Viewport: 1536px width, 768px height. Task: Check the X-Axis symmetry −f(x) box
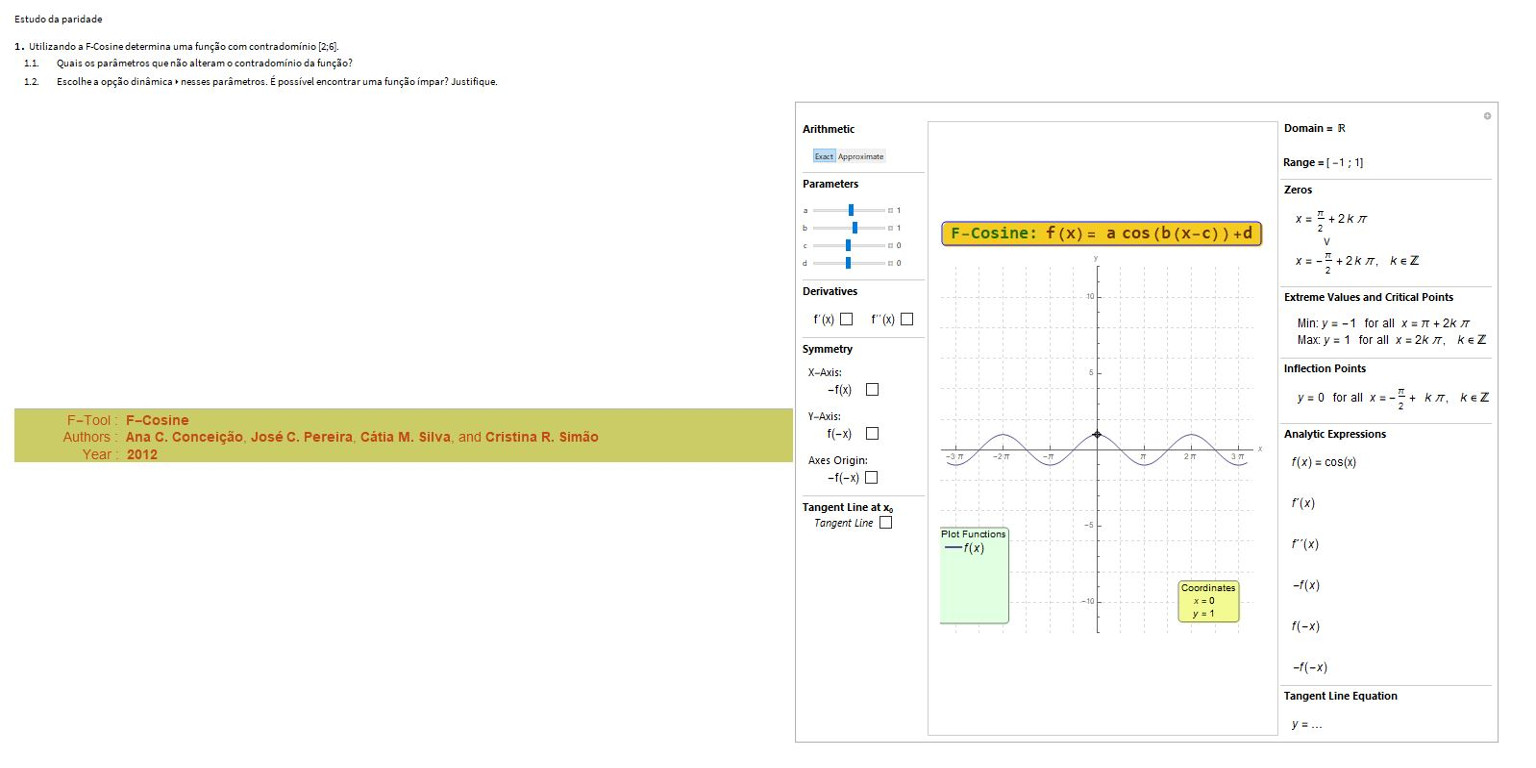point(872,389)
